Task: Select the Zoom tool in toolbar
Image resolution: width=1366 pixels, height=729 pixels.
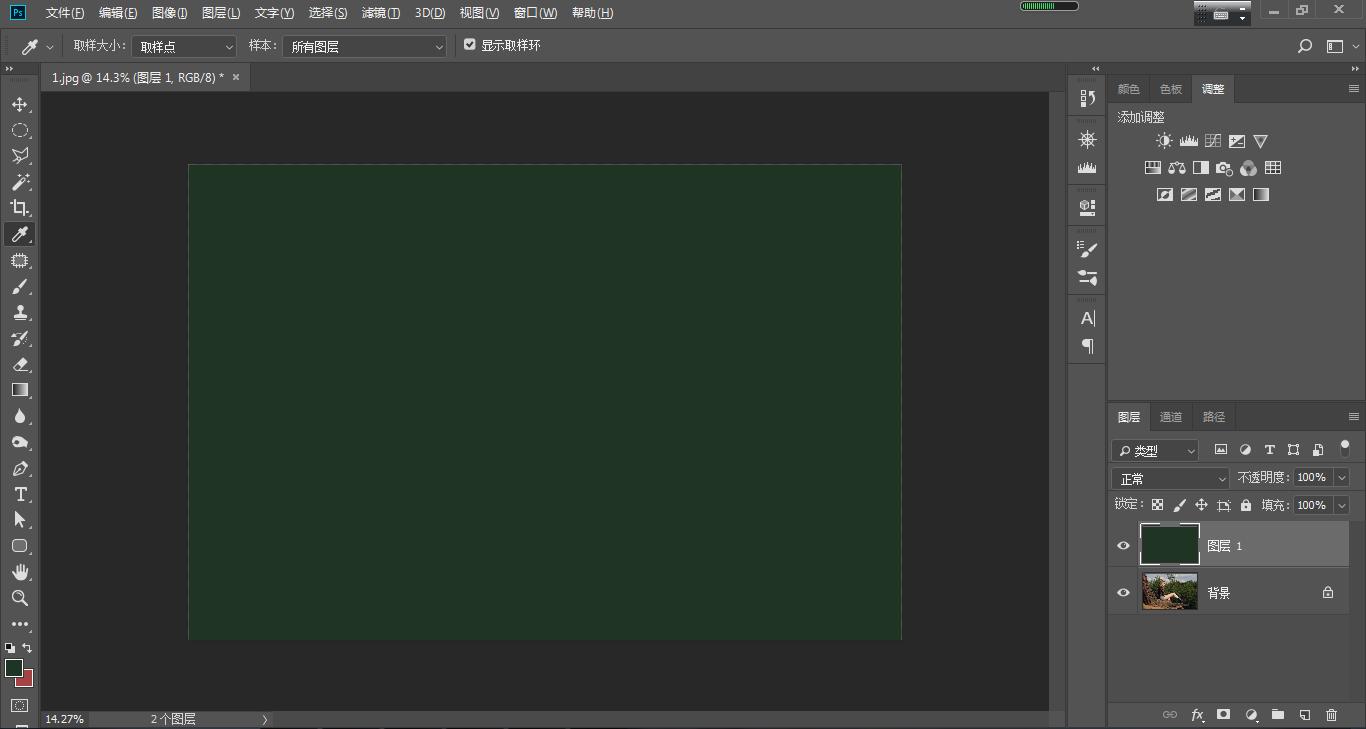Action: [19, 598]
